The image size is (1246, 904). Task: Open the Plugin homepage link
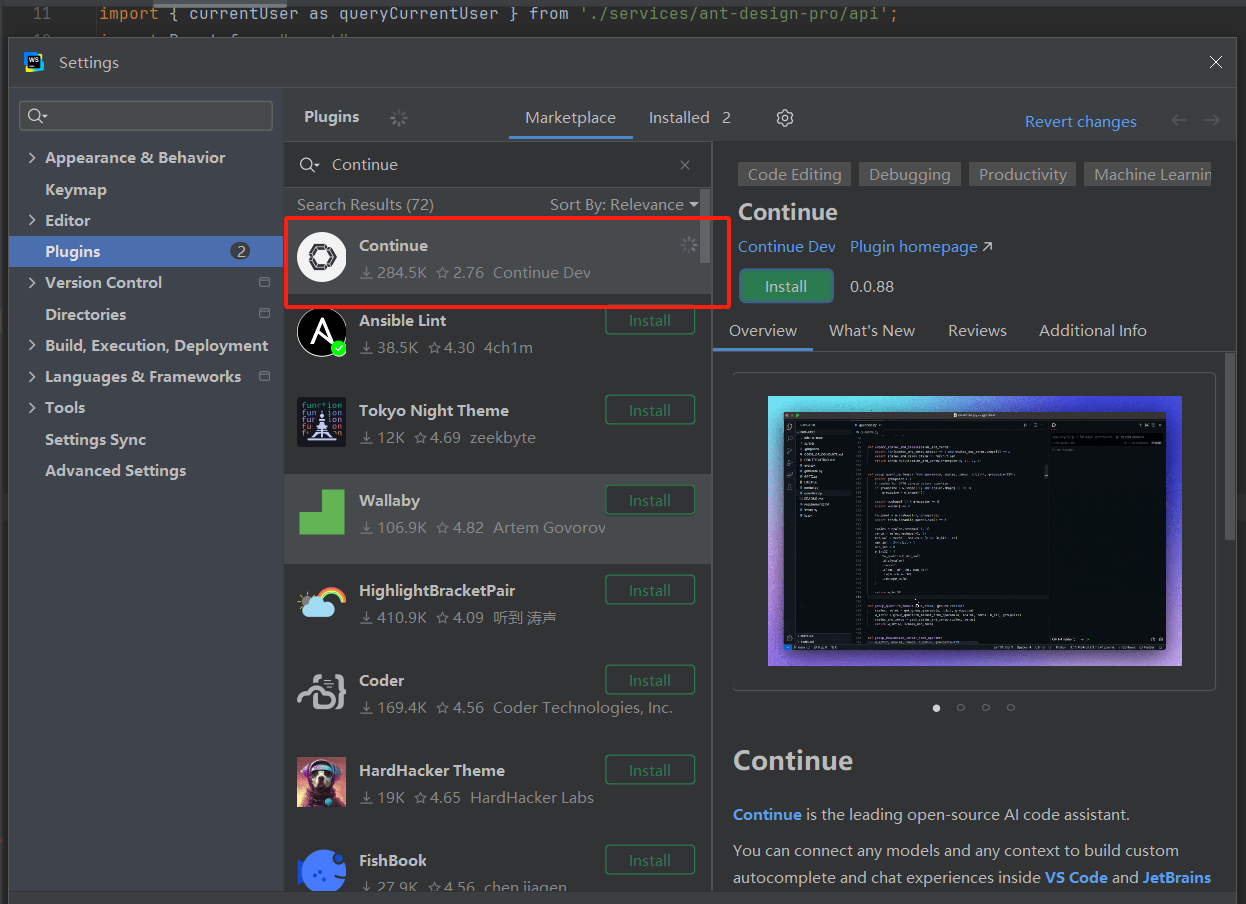click(921, 247)
